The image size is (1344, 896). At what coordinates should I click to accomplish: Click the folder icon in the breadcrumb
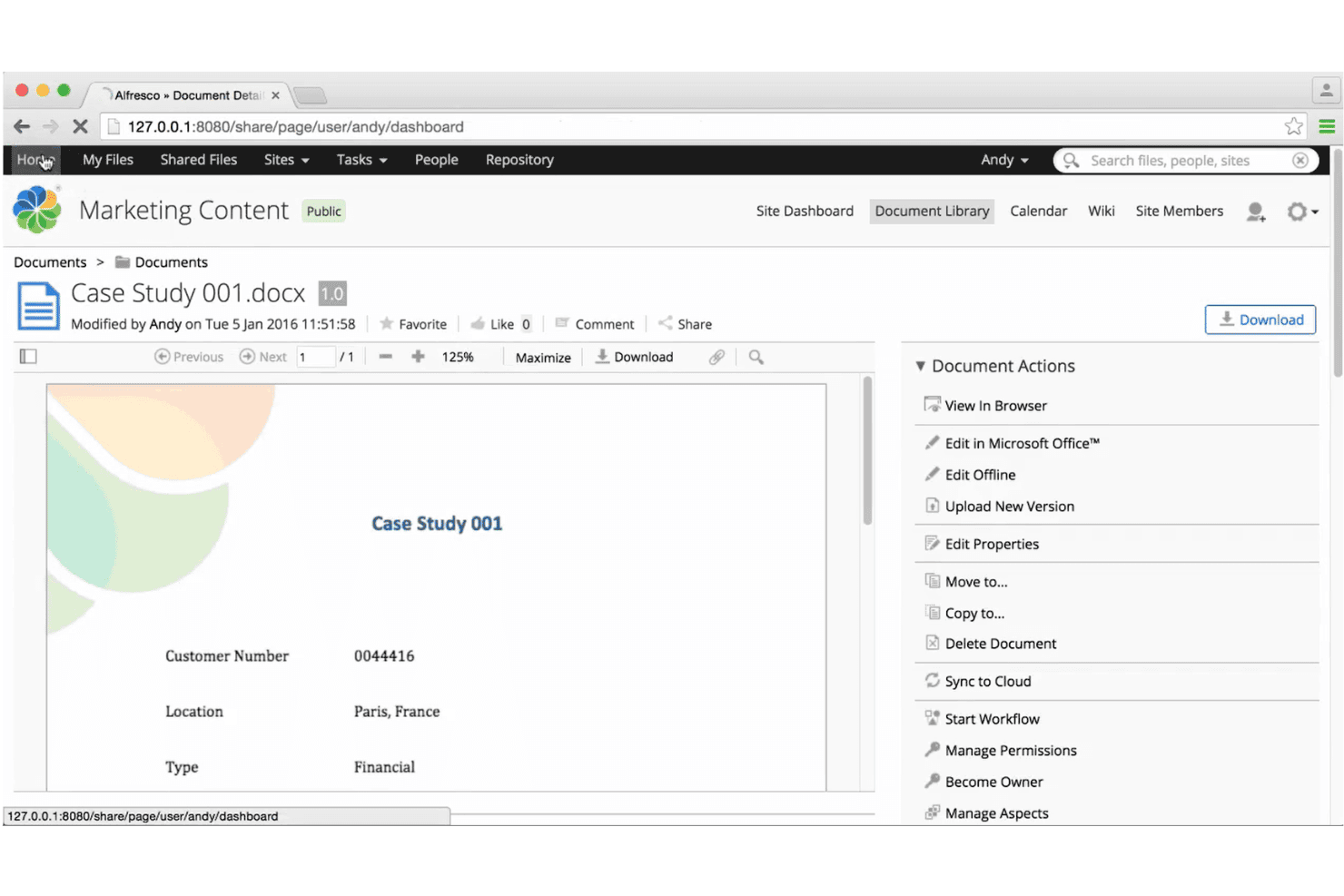pyautogui.click(x=123, y=262)
